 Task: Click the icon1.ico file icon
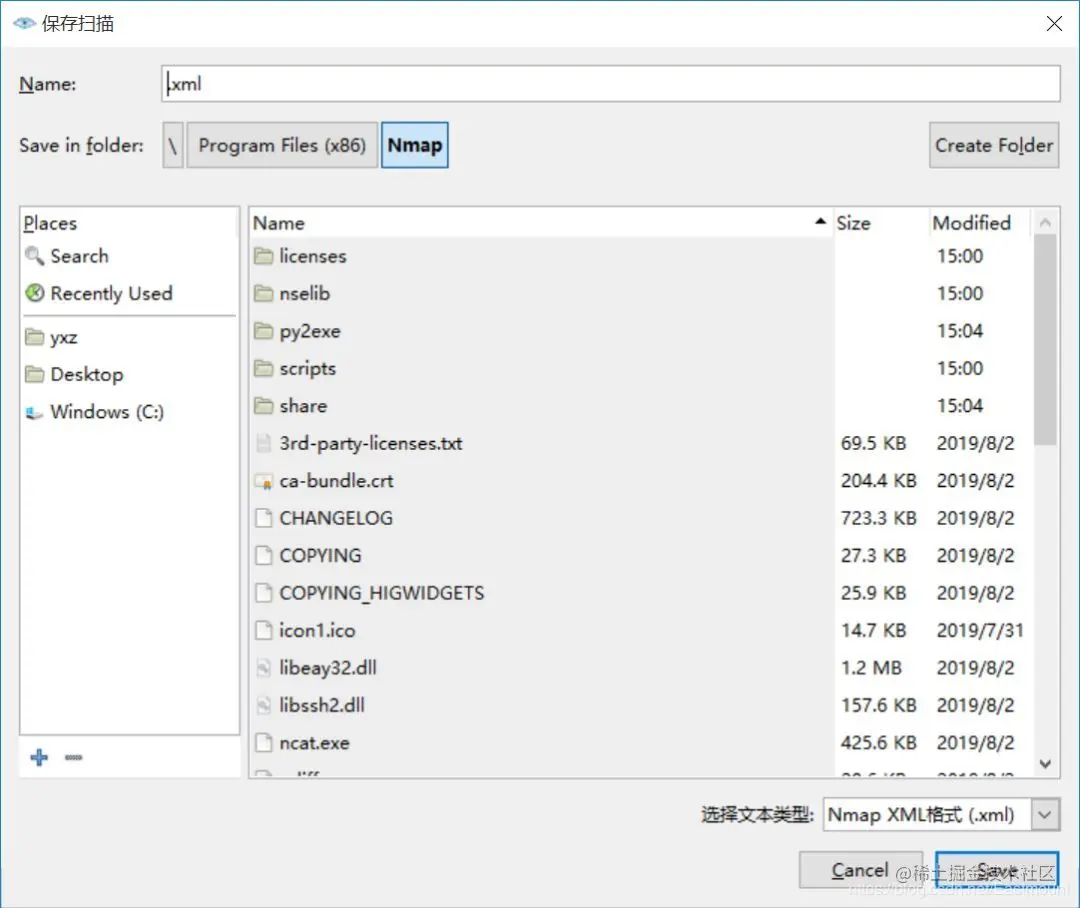(263, 630)
